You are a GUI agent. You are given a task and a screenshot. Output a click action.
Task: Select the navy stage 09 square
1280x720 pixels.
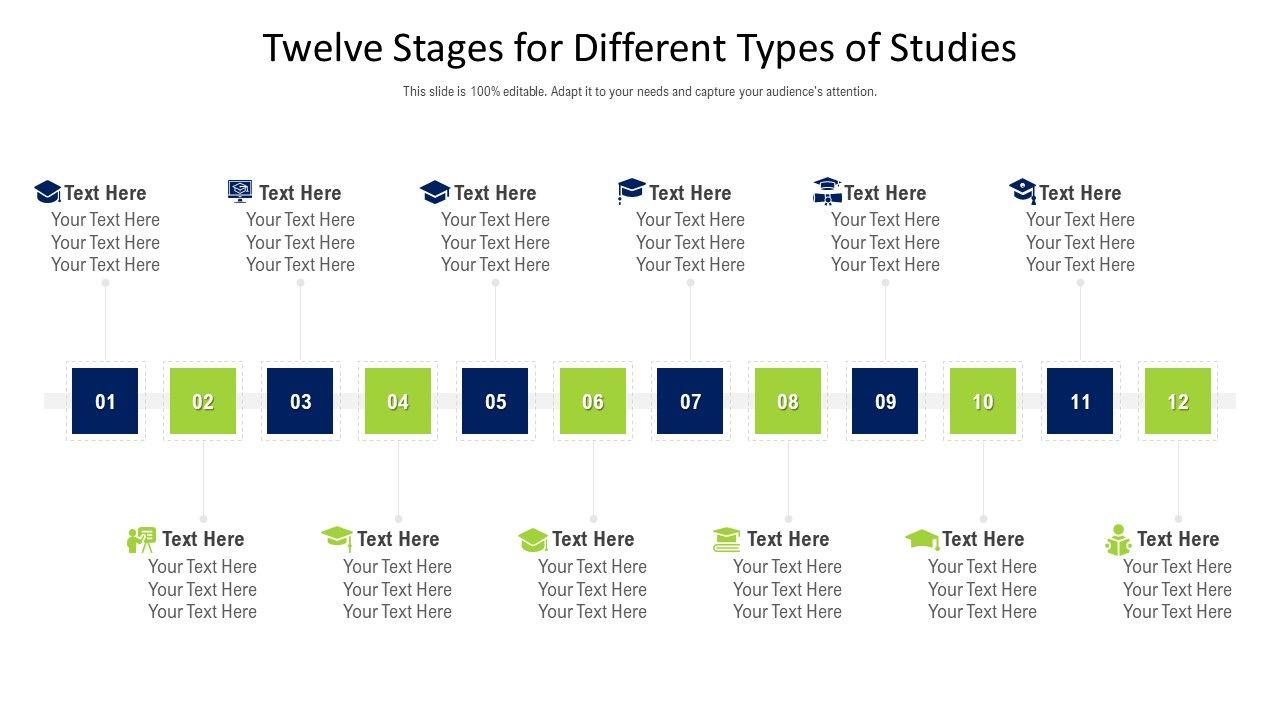pyautogui.click(x=885, y=401)
